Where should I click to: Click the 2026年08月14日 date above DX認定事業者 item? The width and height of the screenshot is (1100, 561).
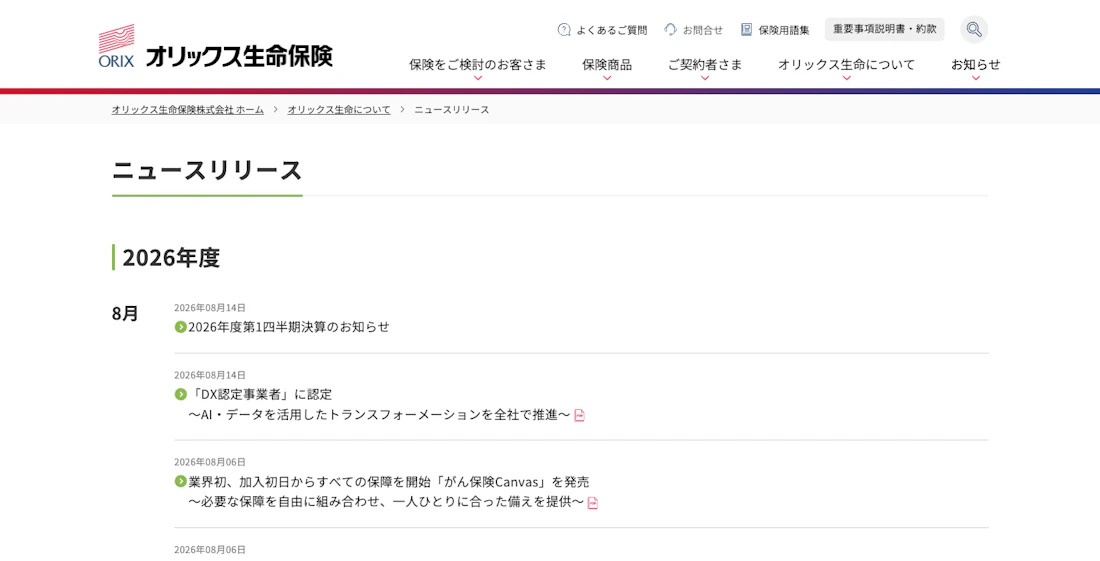[210, 375]
